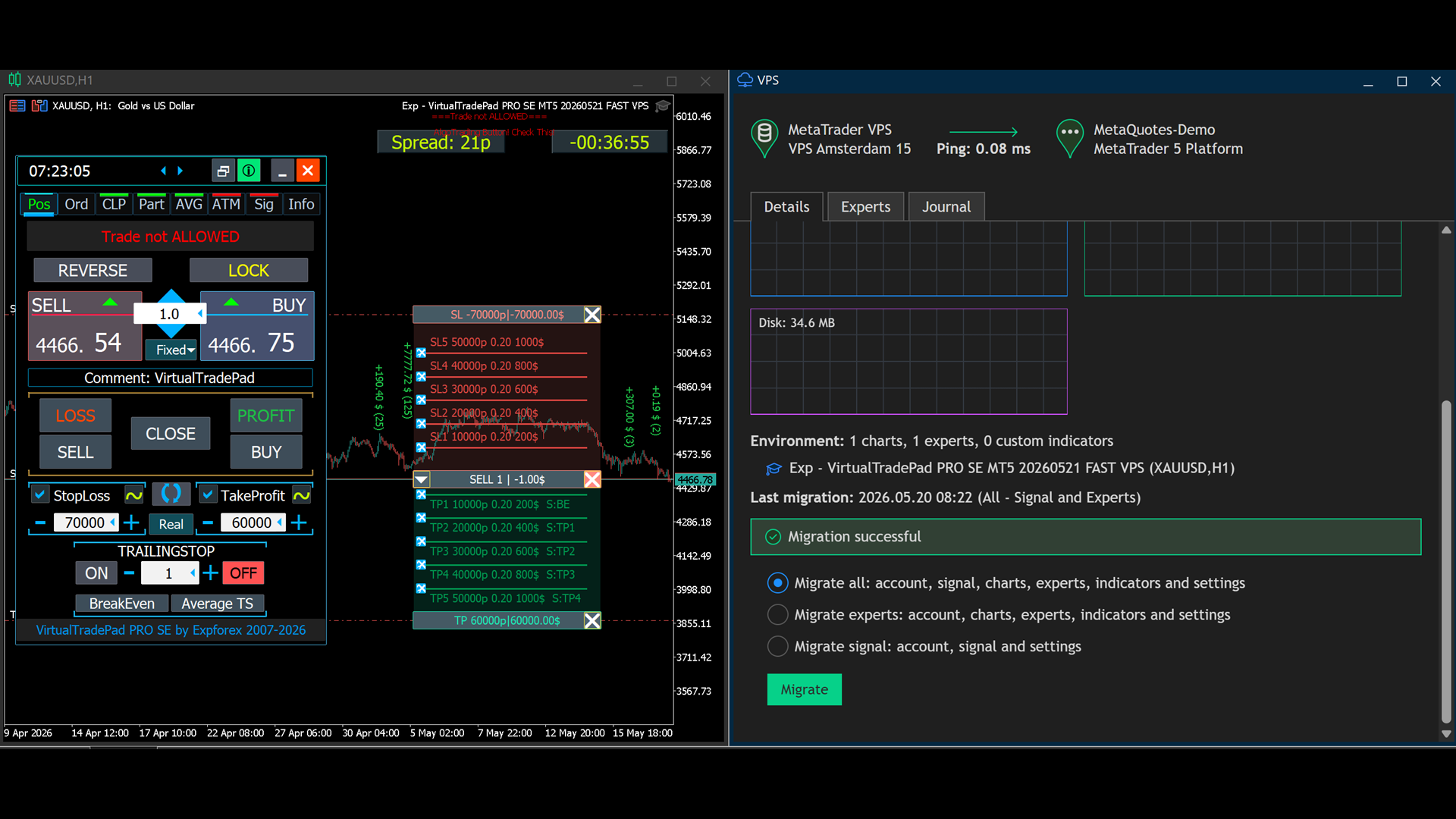Switch to the Pos tab
Viewport: 1456px width, 819px height.
pos(39,204)
